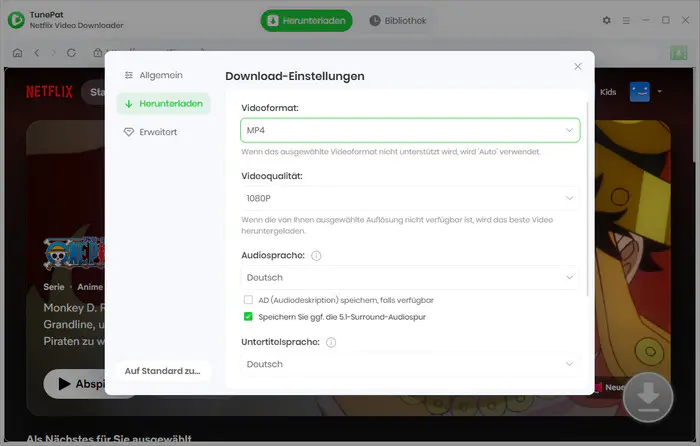
Task: Click the round download floating button
Action: click(x=648, y=397)
